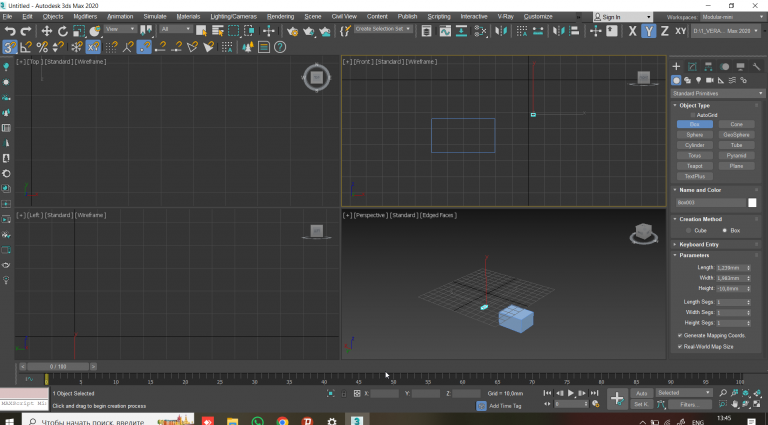768x425 pixels.
Task: Click the Cone primitive button
Action: [x=736, y=124]
